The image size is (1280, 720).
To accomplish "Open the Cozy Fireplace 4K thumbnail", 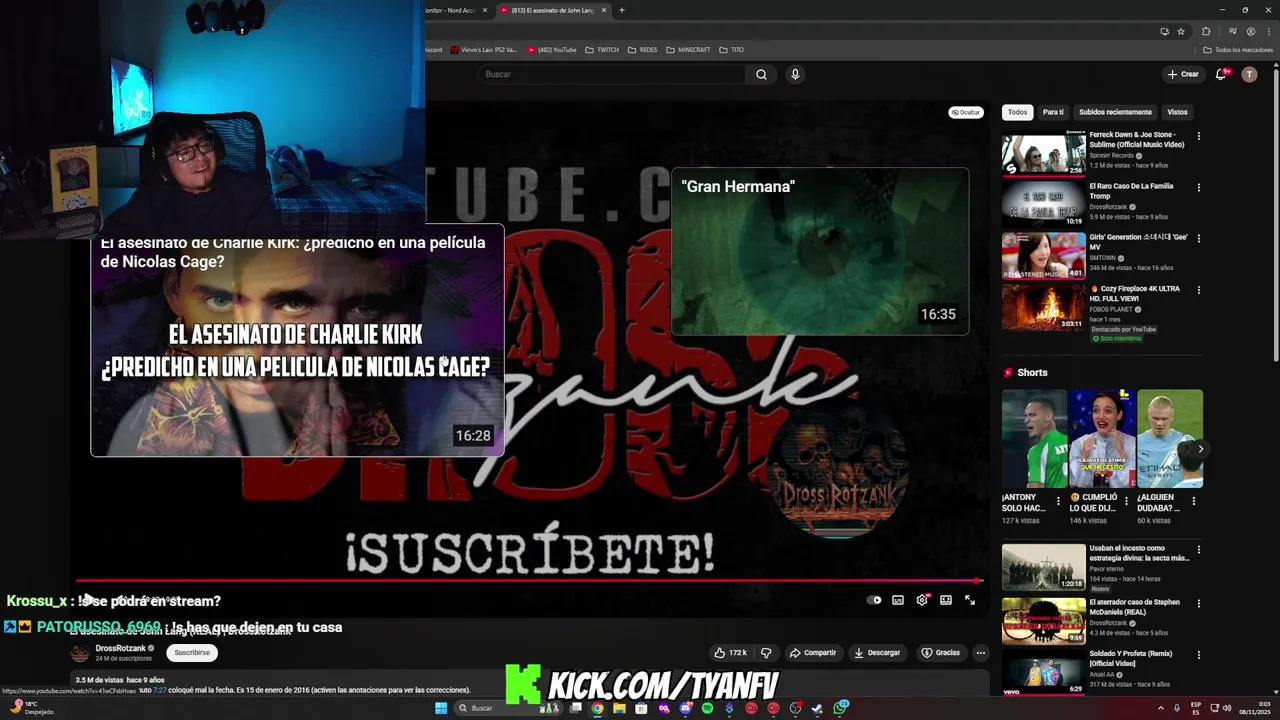I will (1043, 306).
